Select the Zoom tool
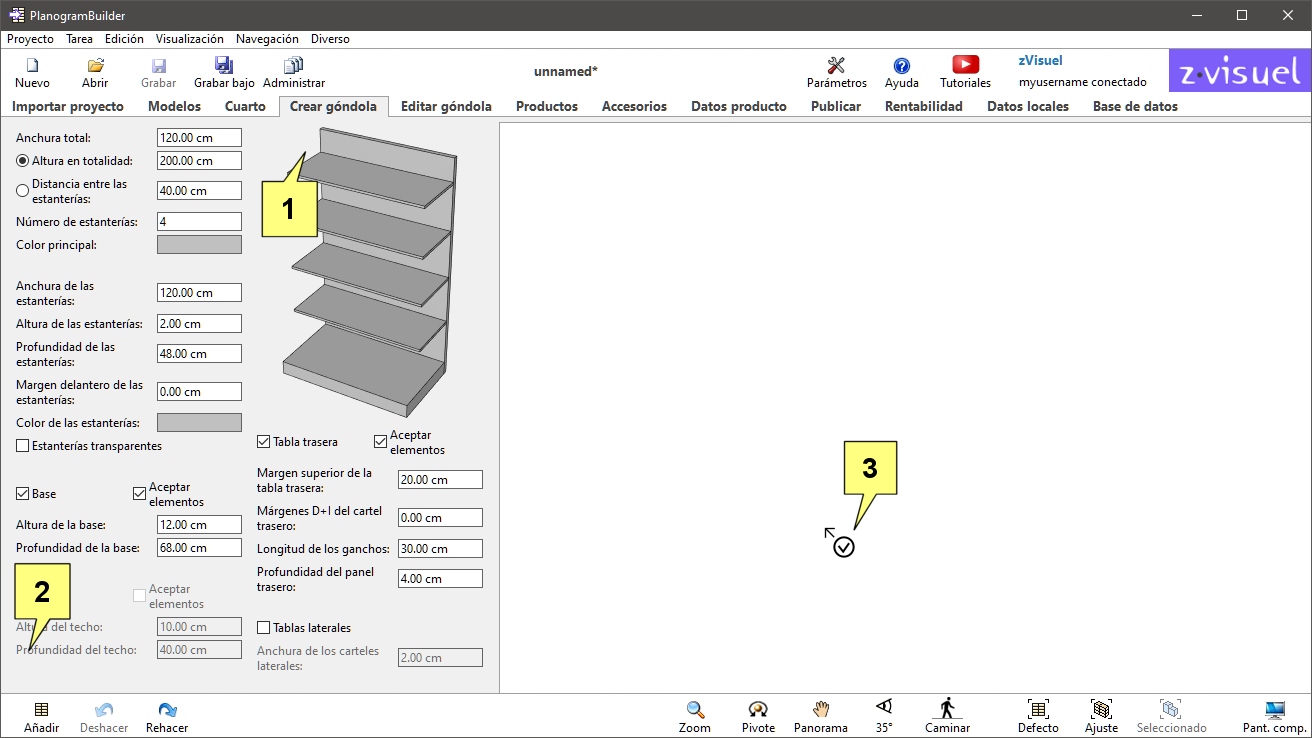The image size is (1312, 738). (x=695, y=710)
